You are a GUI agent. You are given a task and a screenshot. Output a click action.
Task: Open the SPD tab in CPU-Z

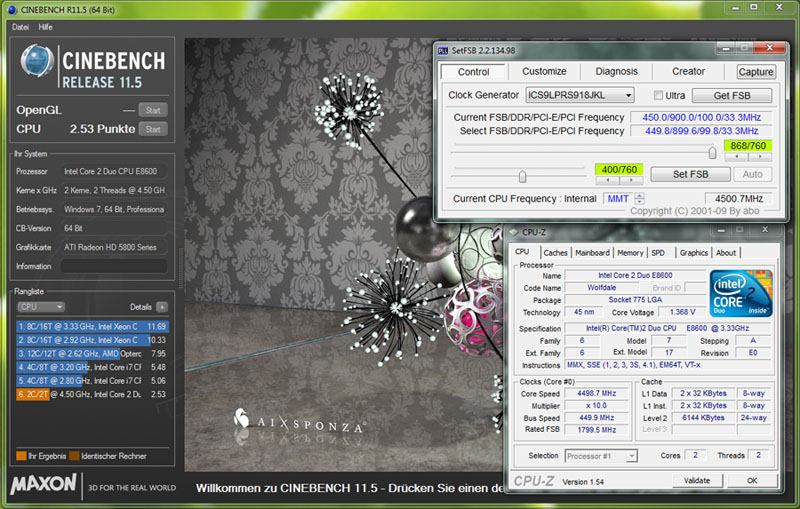[658, 252]
